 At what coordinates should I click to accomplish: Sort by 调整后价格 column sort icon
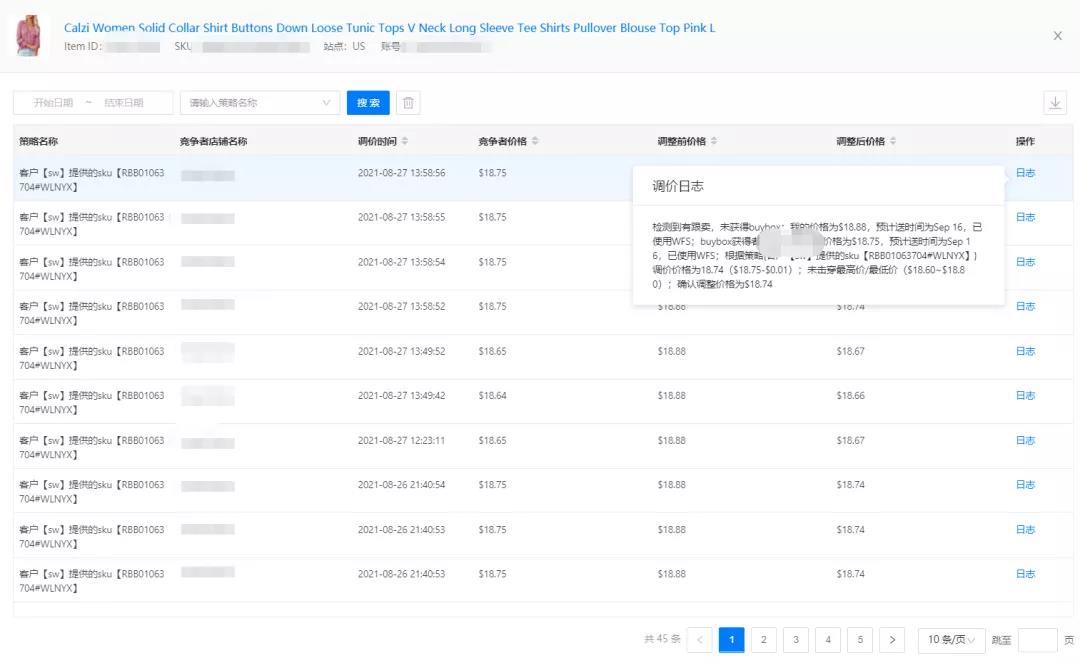893,141
